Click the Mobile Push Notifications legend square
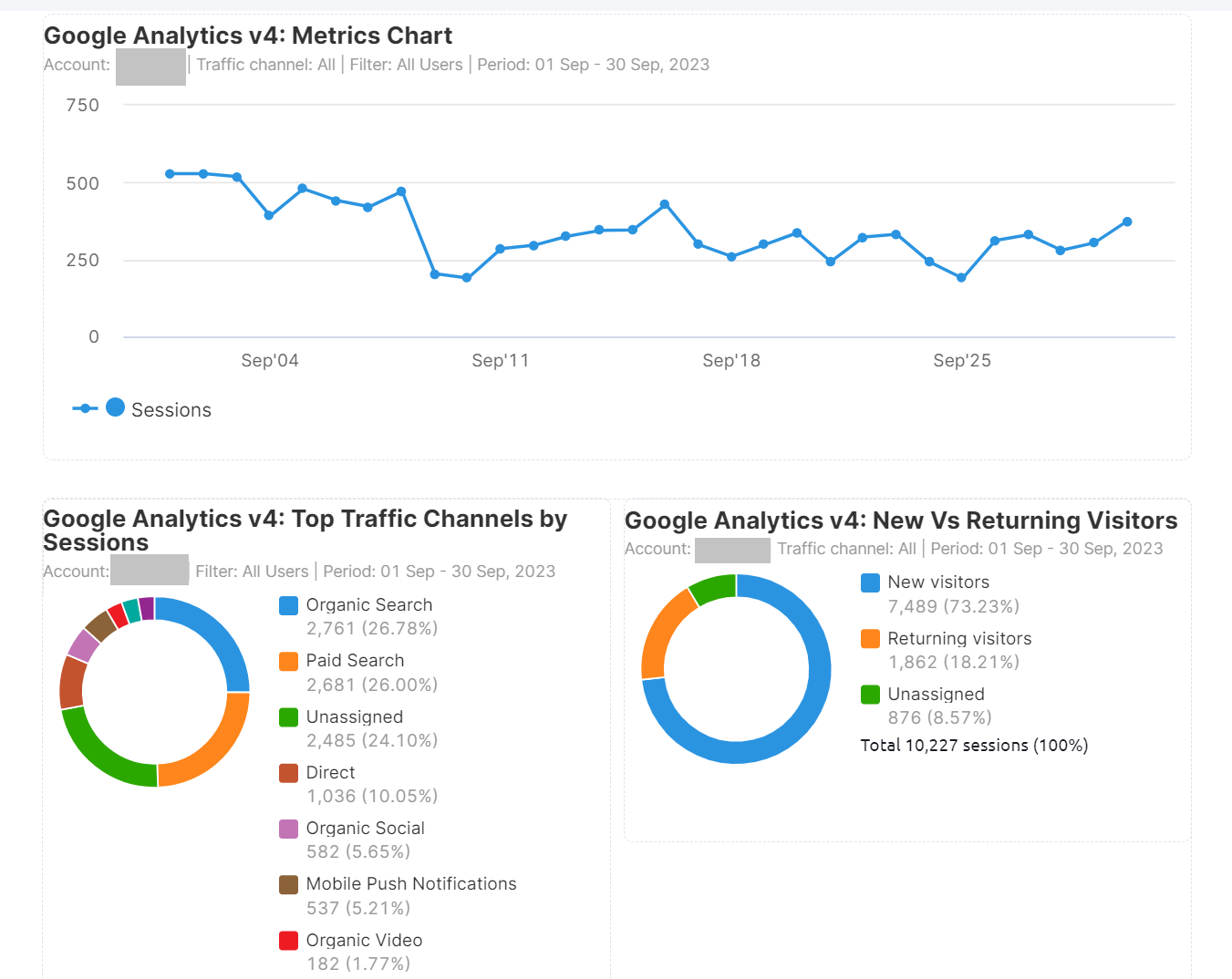The width and height of the screenshot is (1232, 979). (287, 883)
